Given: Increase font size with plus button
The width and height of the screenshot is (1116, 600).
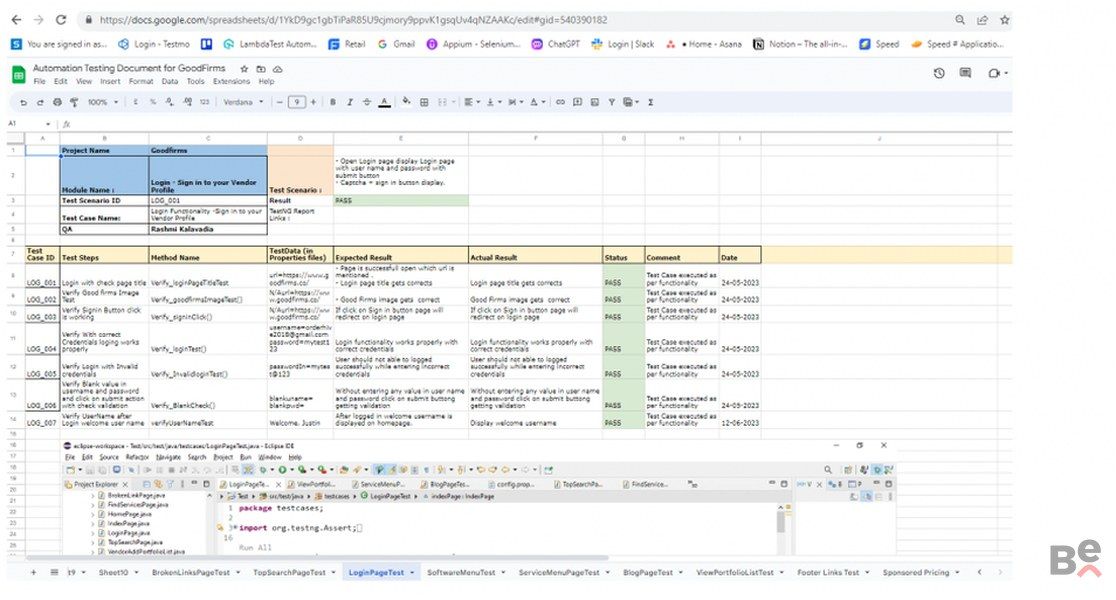Looking at the screenshot, I should pyautogui.click(x=313, y=102).
